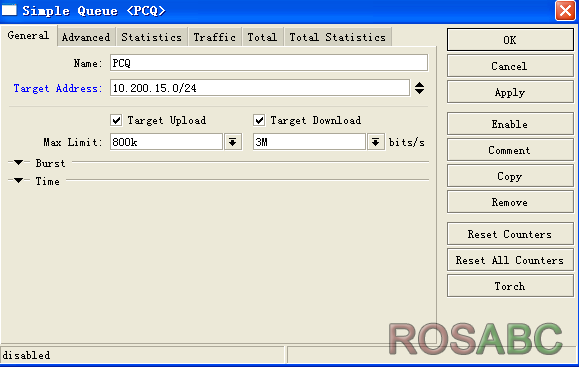
Task: Switch to the Traffic tab
Action: [x=215, y=37]
